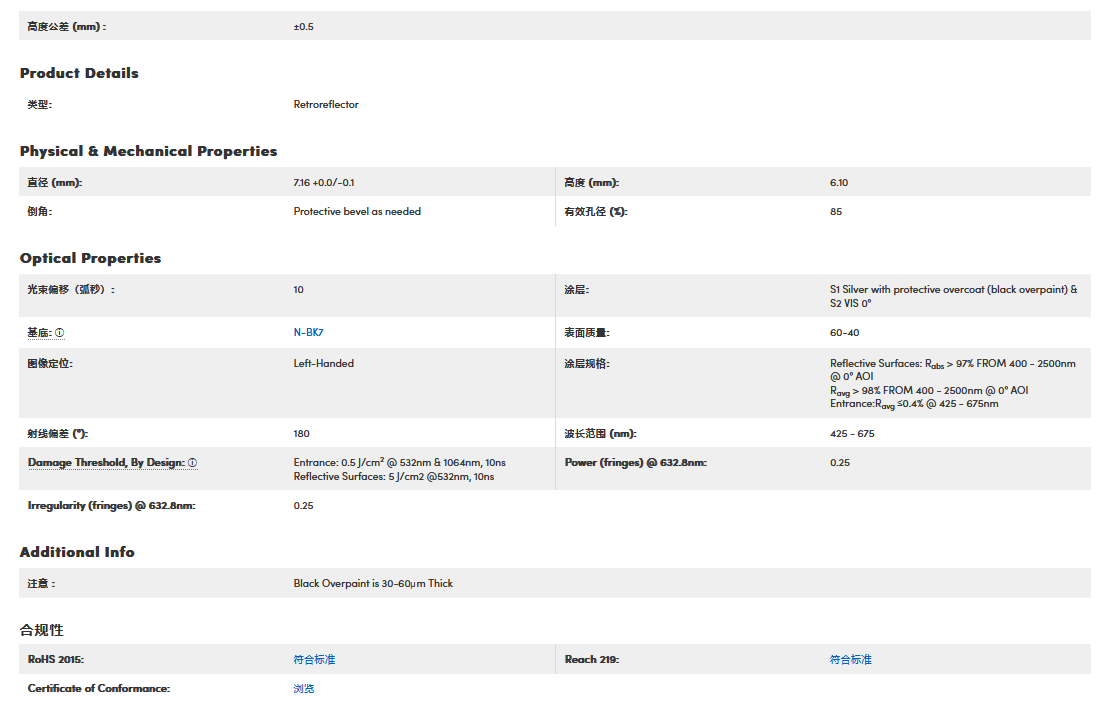
Task: Click the Left-Handed image orientation value
Action: click(323, 364)
